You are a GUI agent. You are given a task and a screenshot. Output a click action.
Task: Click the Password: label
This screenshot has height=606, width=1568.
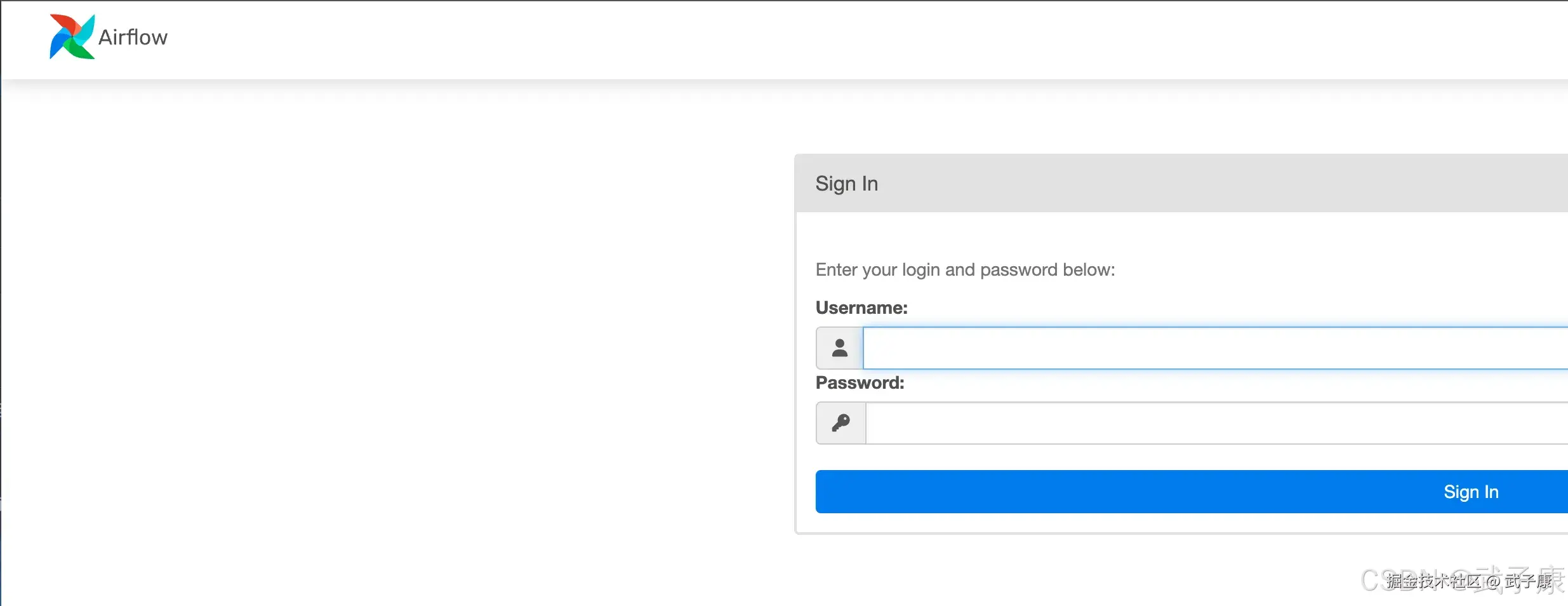860,383
